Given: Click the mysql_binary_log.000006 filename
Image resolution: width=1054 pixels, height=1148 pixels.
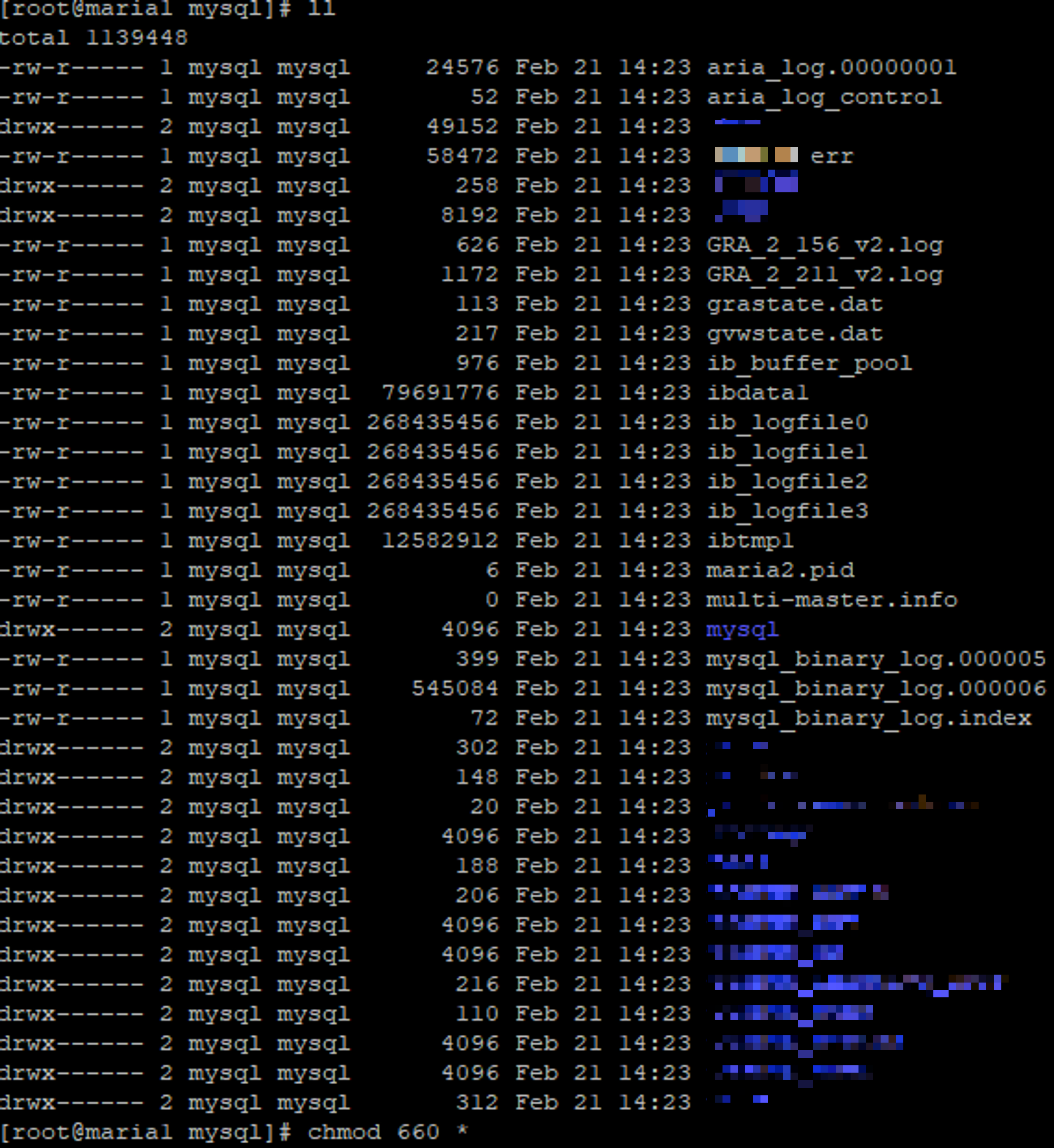Looking at the screenshot, I should click(875, 689).
